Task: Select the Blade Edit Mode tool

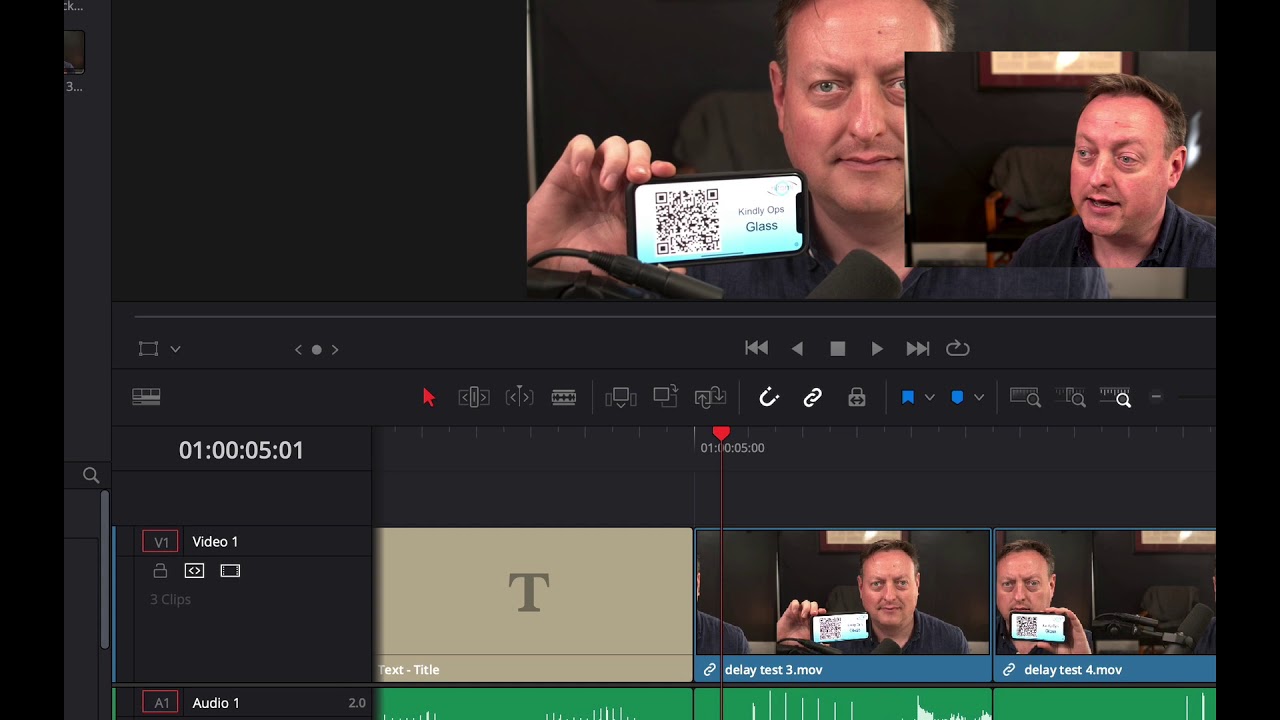Action: coord(564,397)
